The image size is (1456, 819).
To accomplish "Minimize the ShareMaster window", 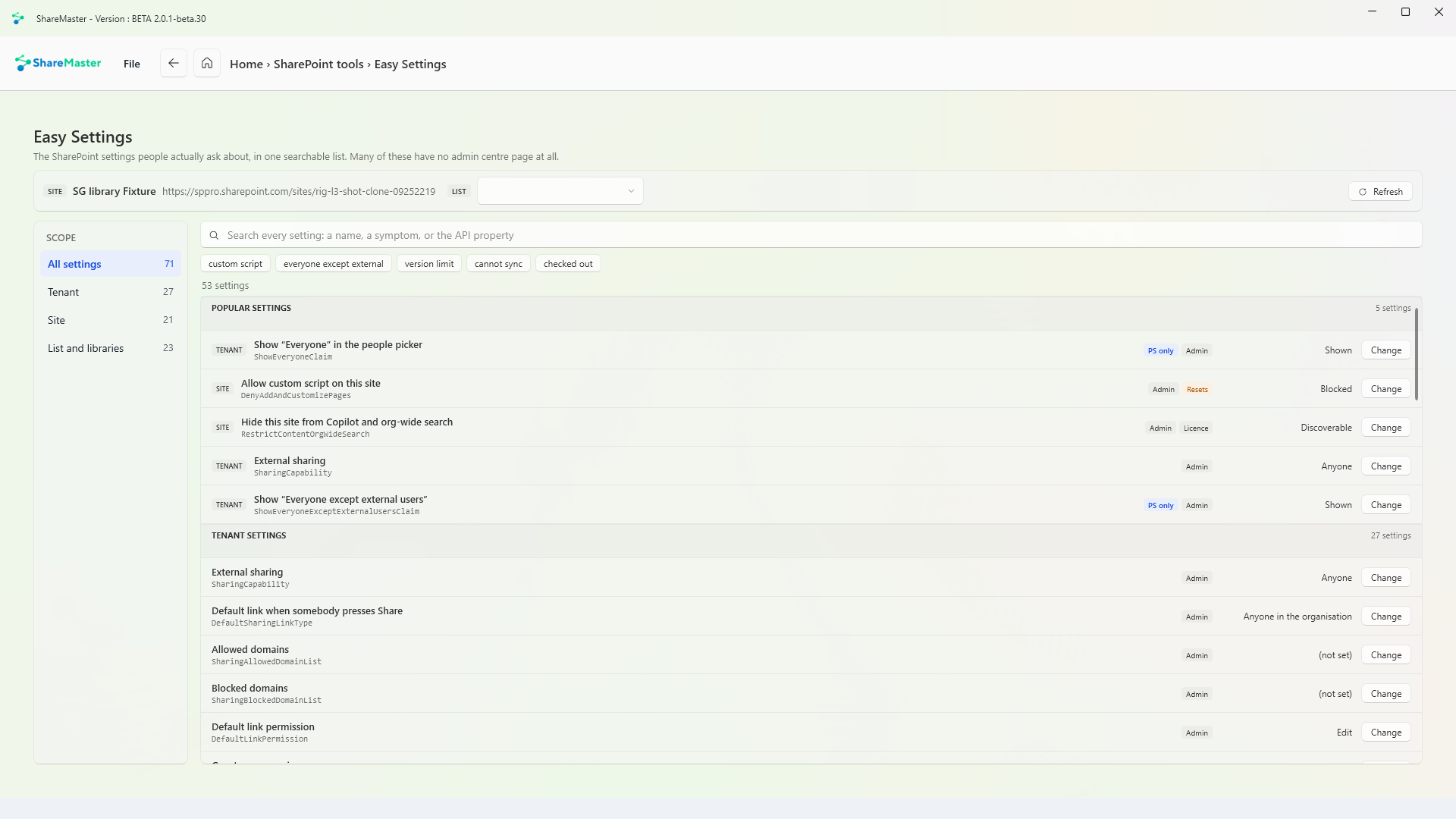I will tap(1372, 12).
